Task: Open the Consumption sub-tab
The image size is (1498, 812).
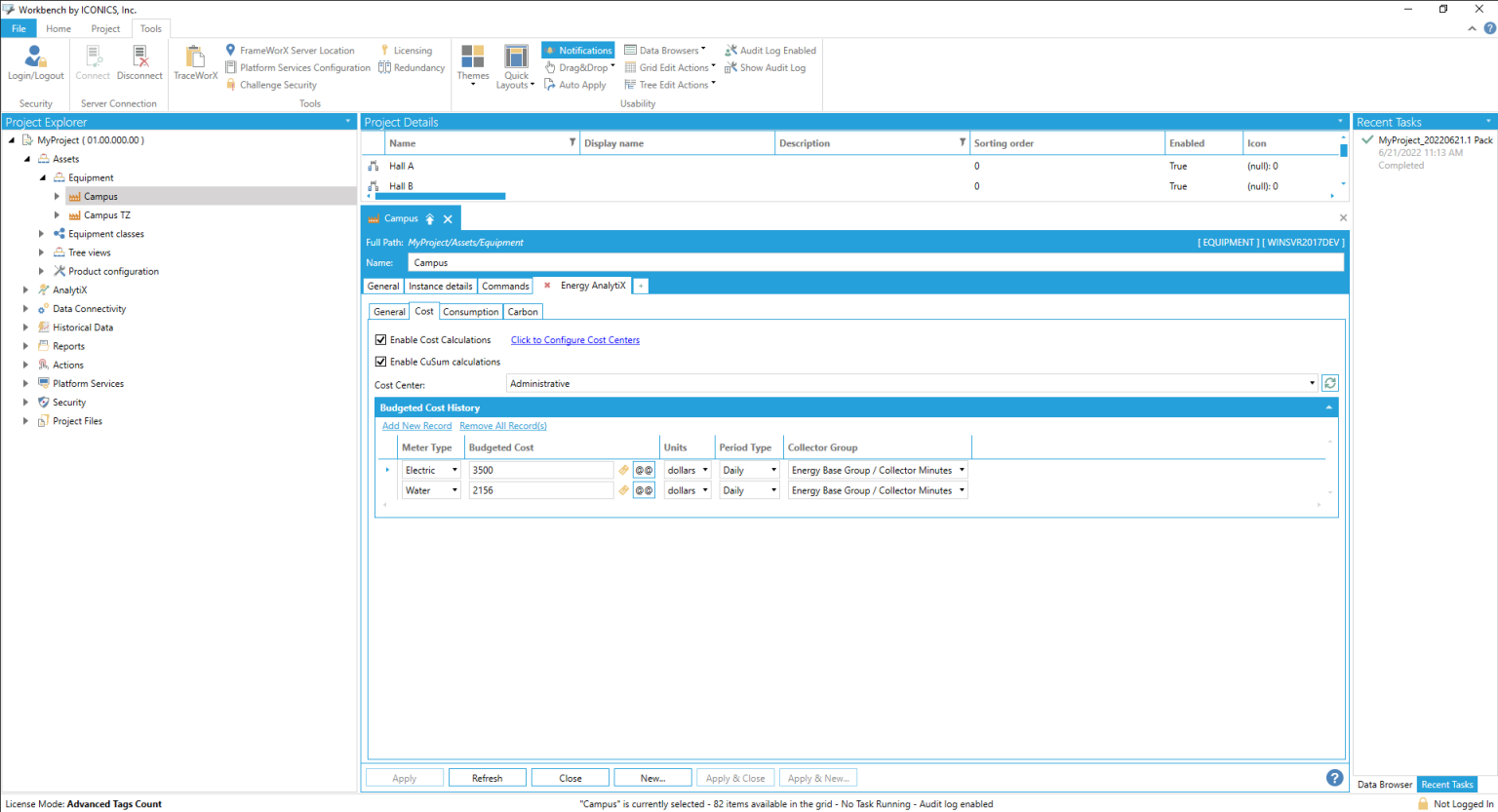Action: pyautogui.click(x=471, y=312)
